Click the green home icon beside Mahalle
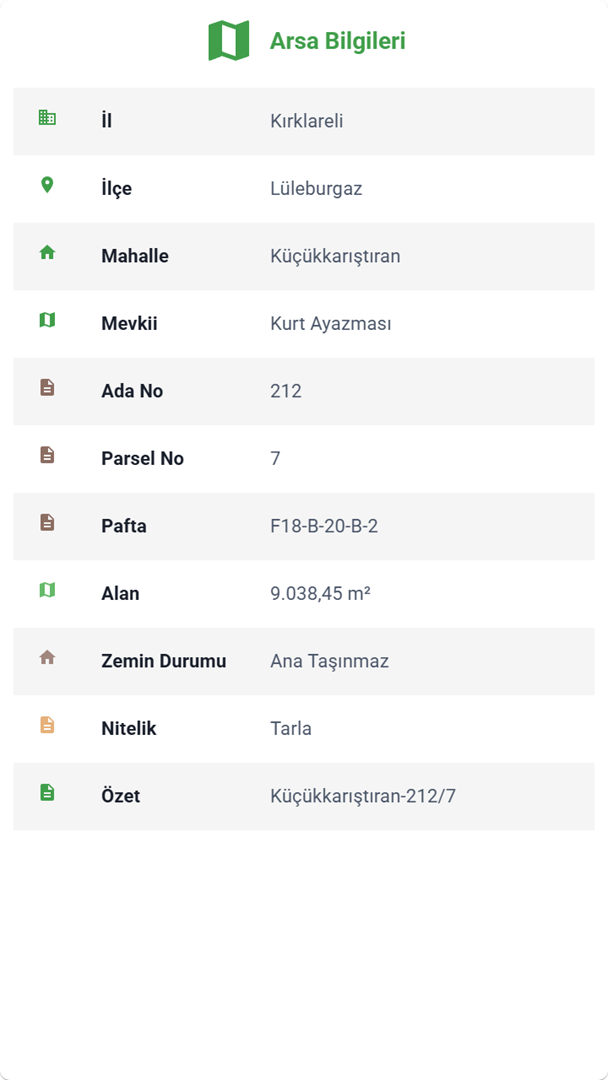The image size is (608, 1080). [47, 253]
